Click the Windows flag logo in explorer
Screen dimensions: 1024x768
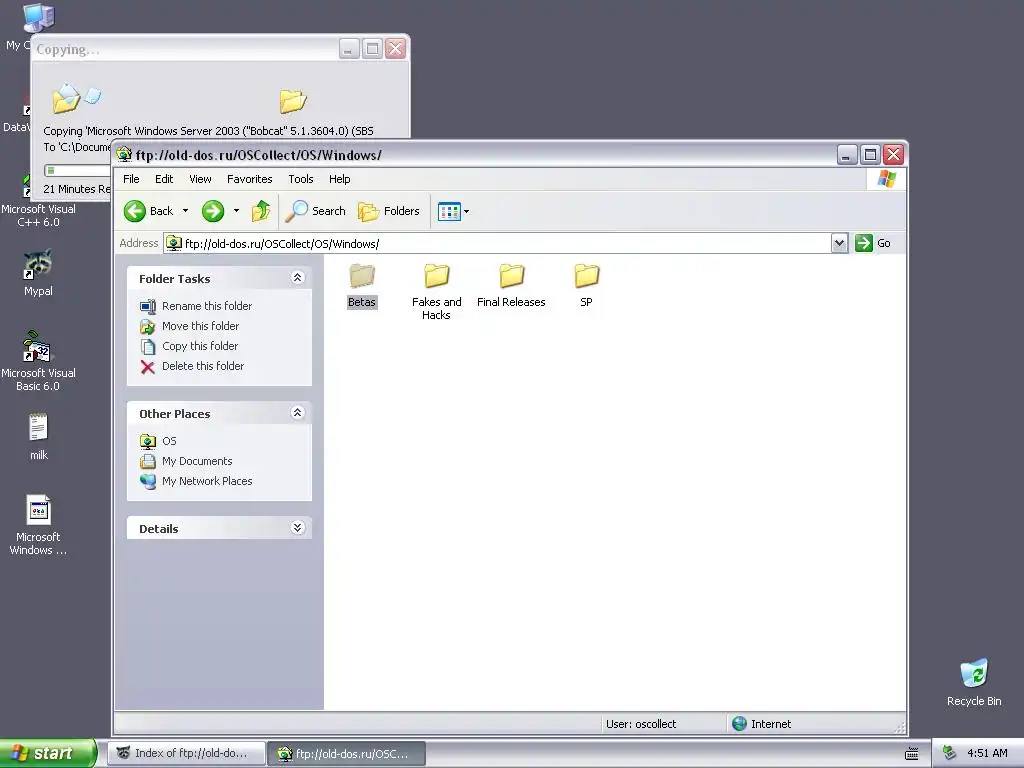point(886,179)
